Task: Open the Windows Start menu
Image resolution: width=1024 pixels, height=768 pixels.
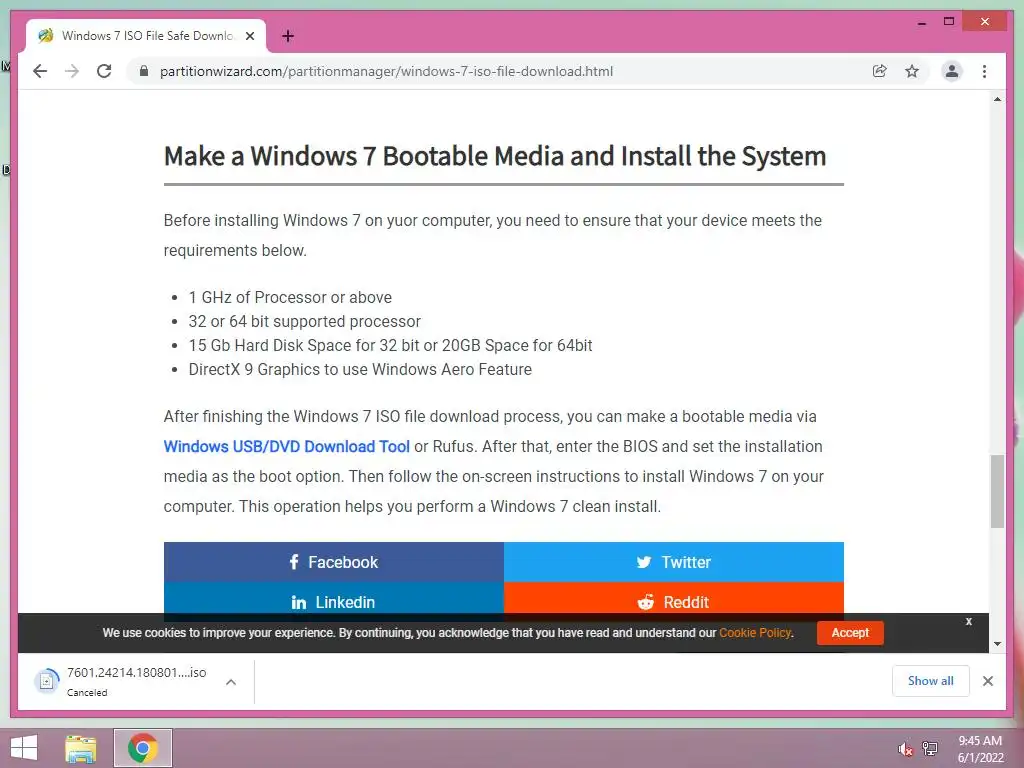Action: click(x=24, y=748)
